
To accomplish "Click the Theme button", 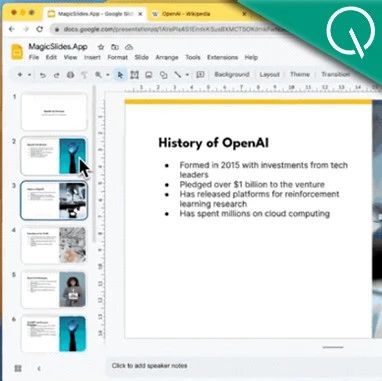I will coord(300,74).
